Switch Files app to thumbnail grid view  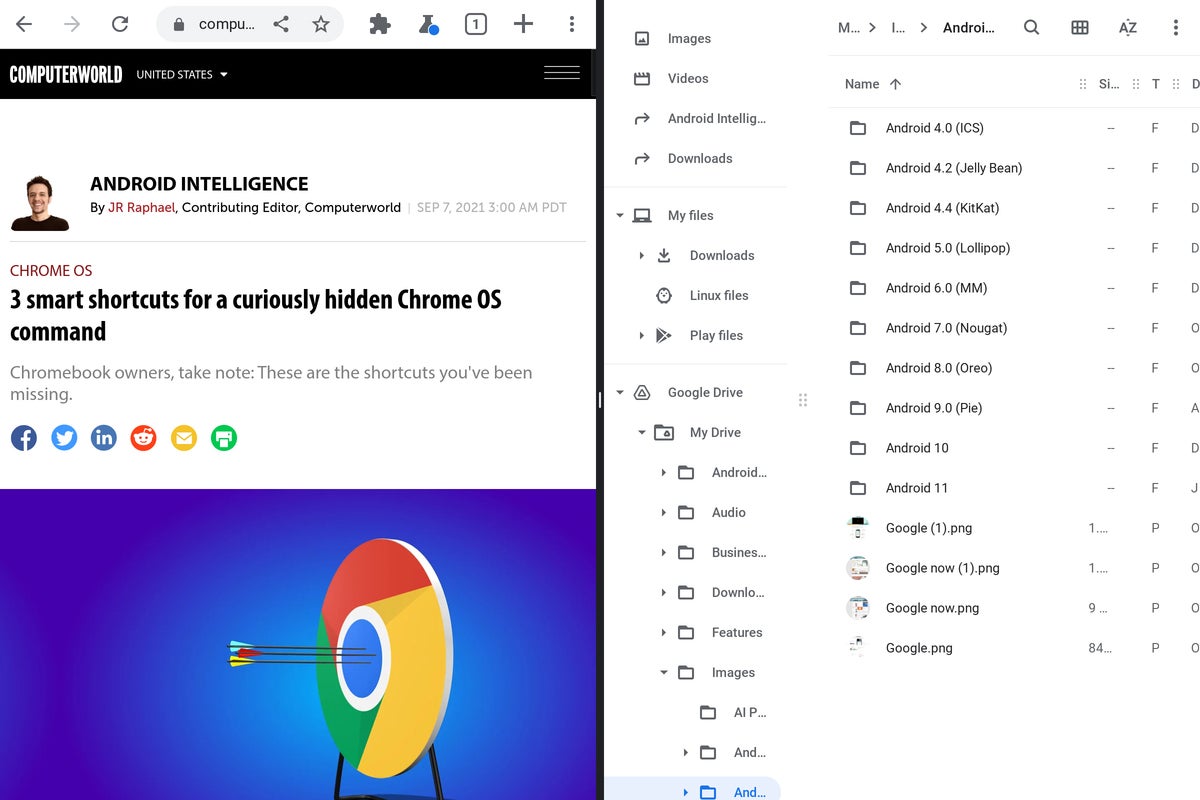point(1080,28)
